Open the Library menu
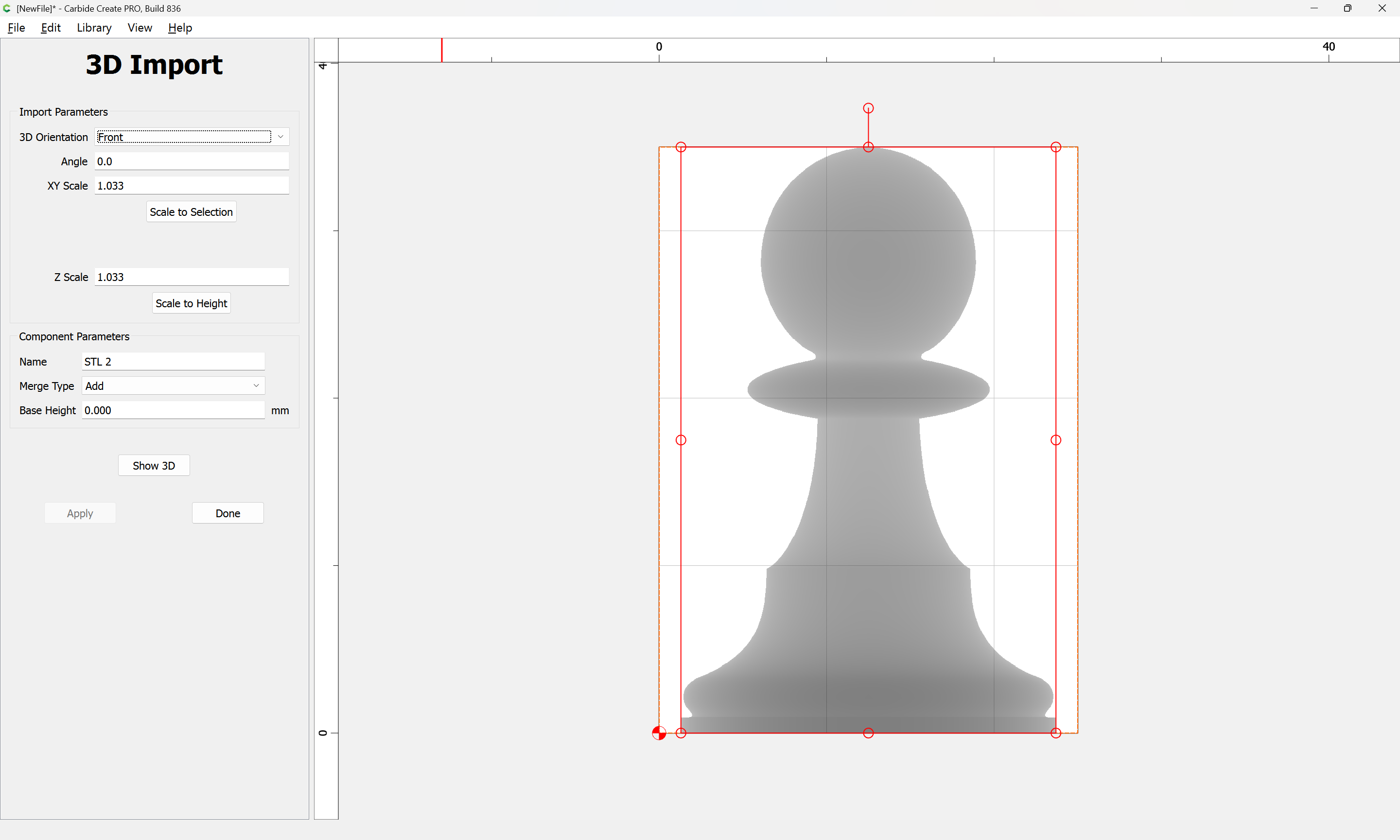Viewport: 1400px width, 840px height. 94,28
